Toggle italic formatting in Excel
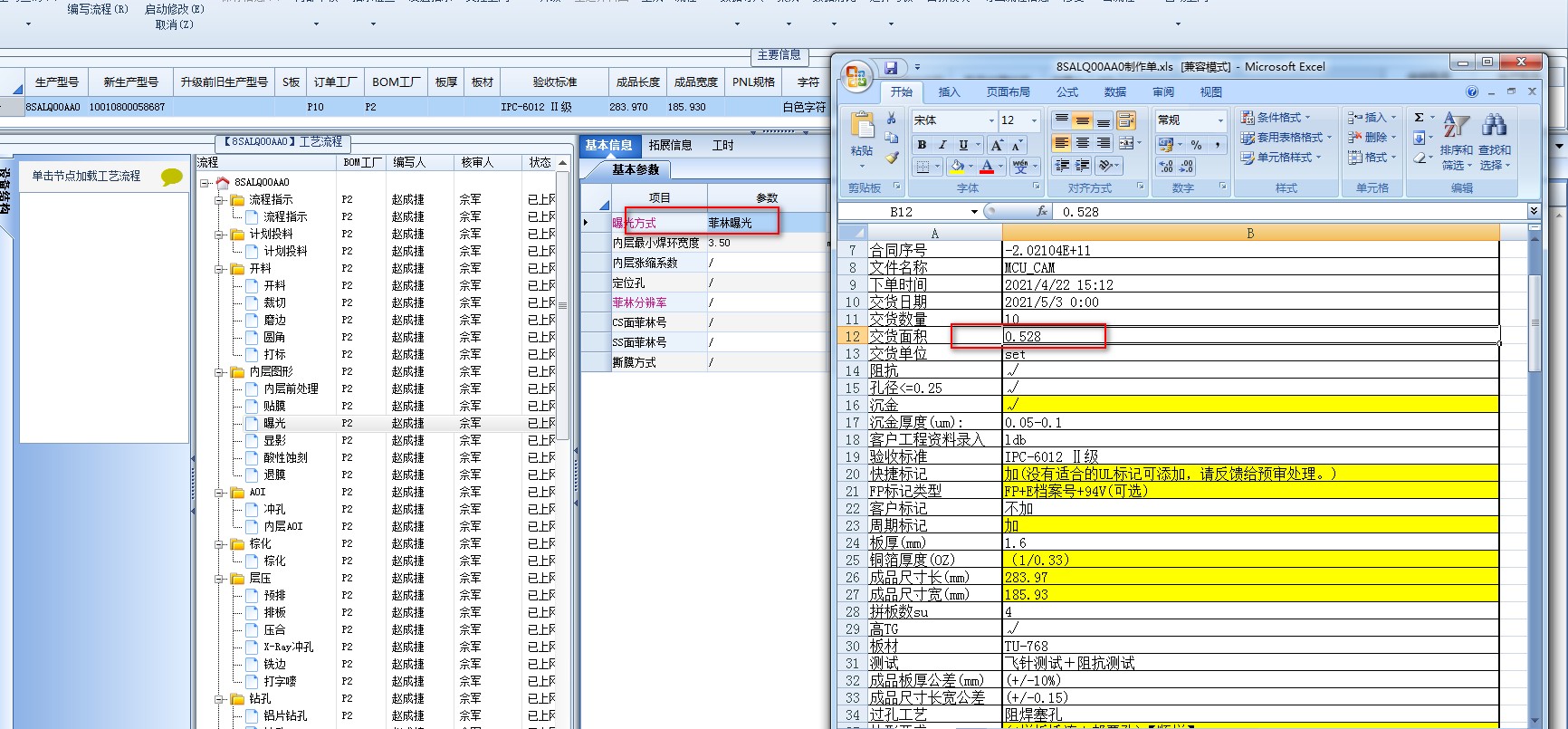The height and width of the screenshot is (729, 1568). 942,144
